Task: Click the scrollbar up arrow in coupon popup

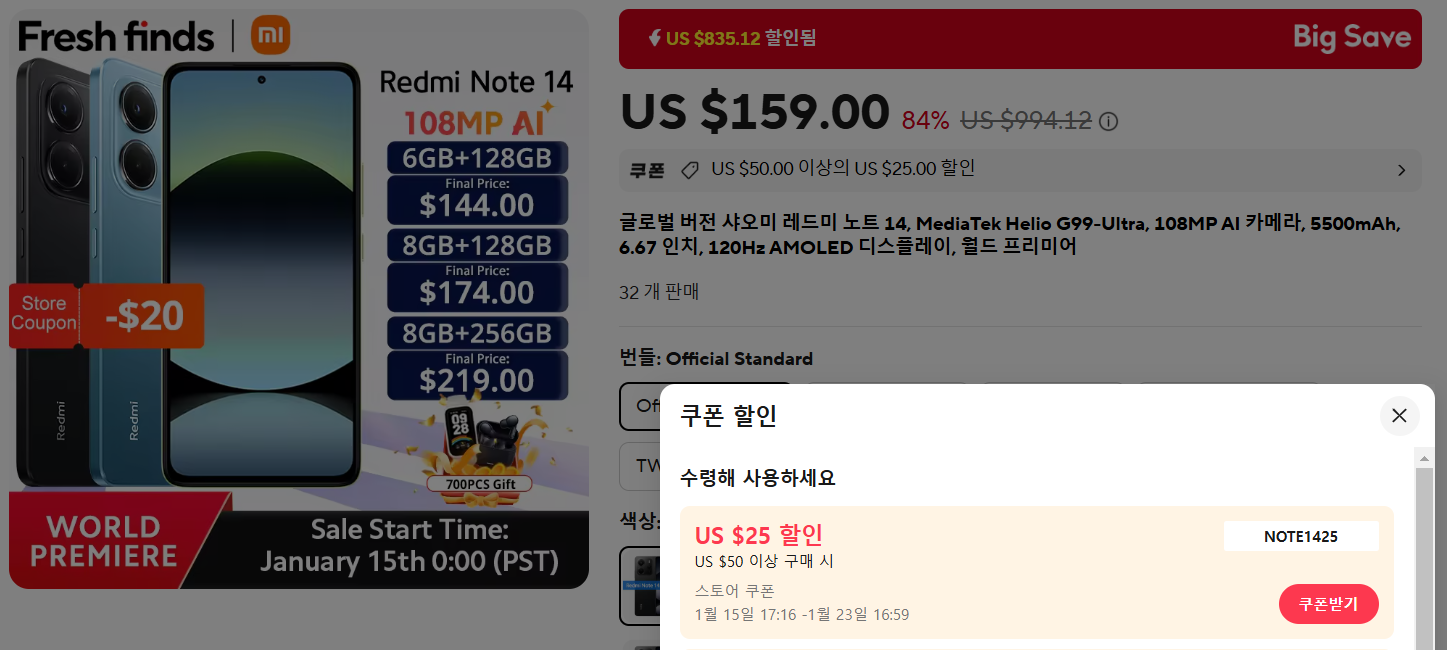Action: 1424,456
